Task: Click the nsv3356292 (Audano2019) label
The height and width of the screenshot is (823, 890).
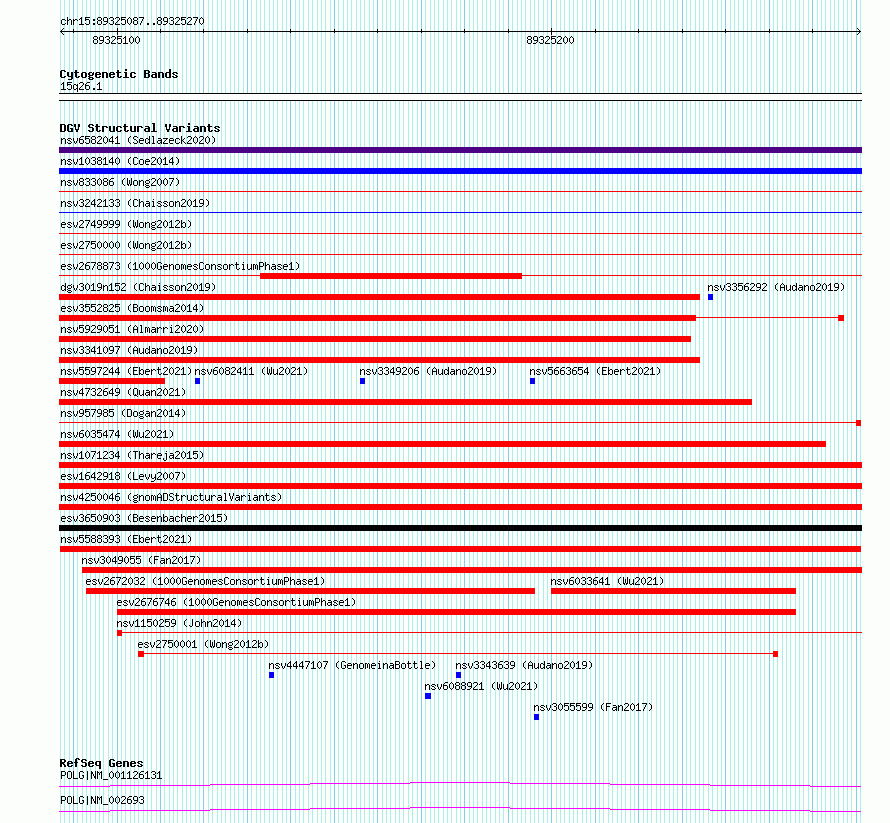Action: pos(776,287)
